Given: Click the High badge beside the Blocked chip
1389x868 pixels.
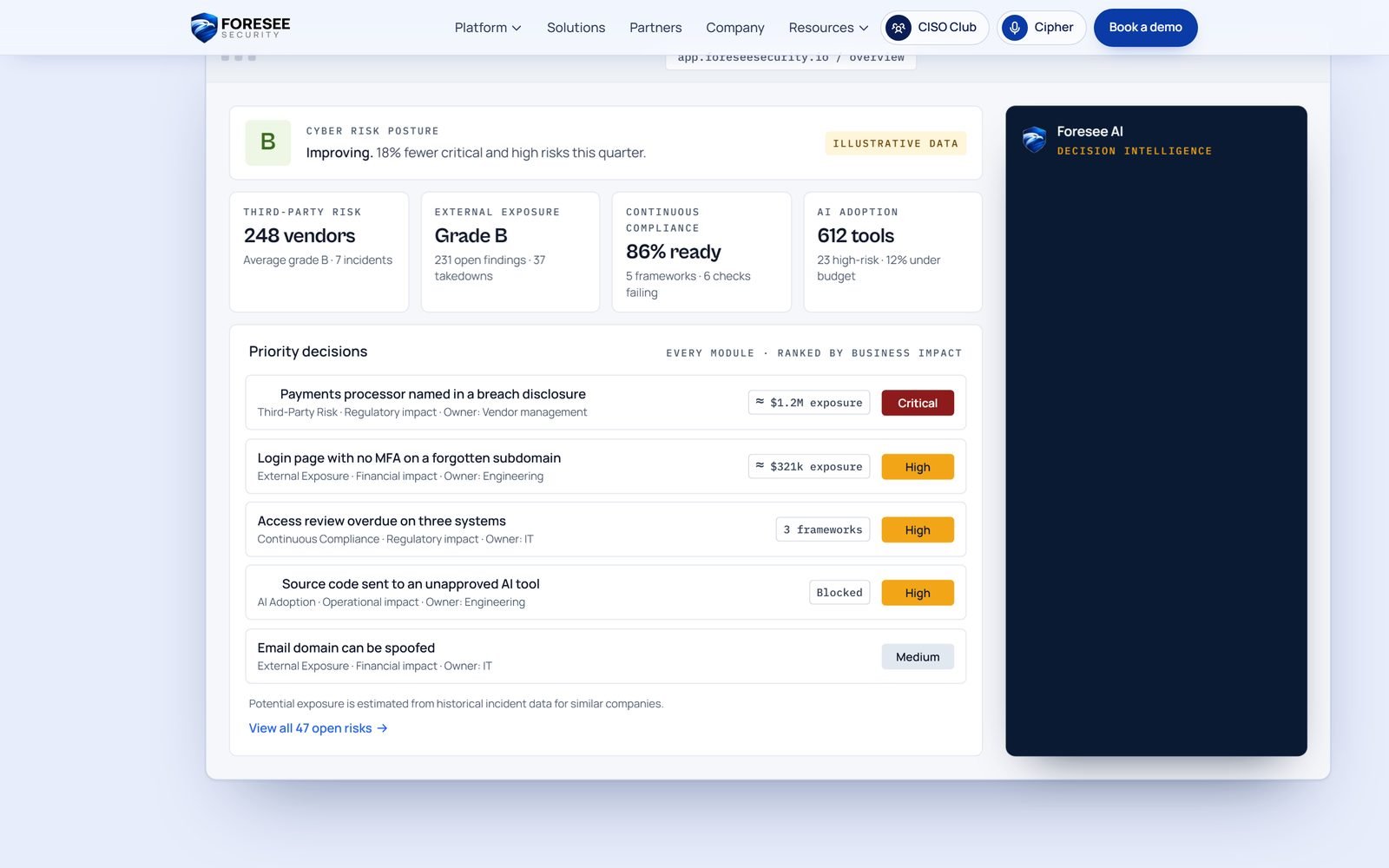Looking at the screenshot, I should pos(918,593).
